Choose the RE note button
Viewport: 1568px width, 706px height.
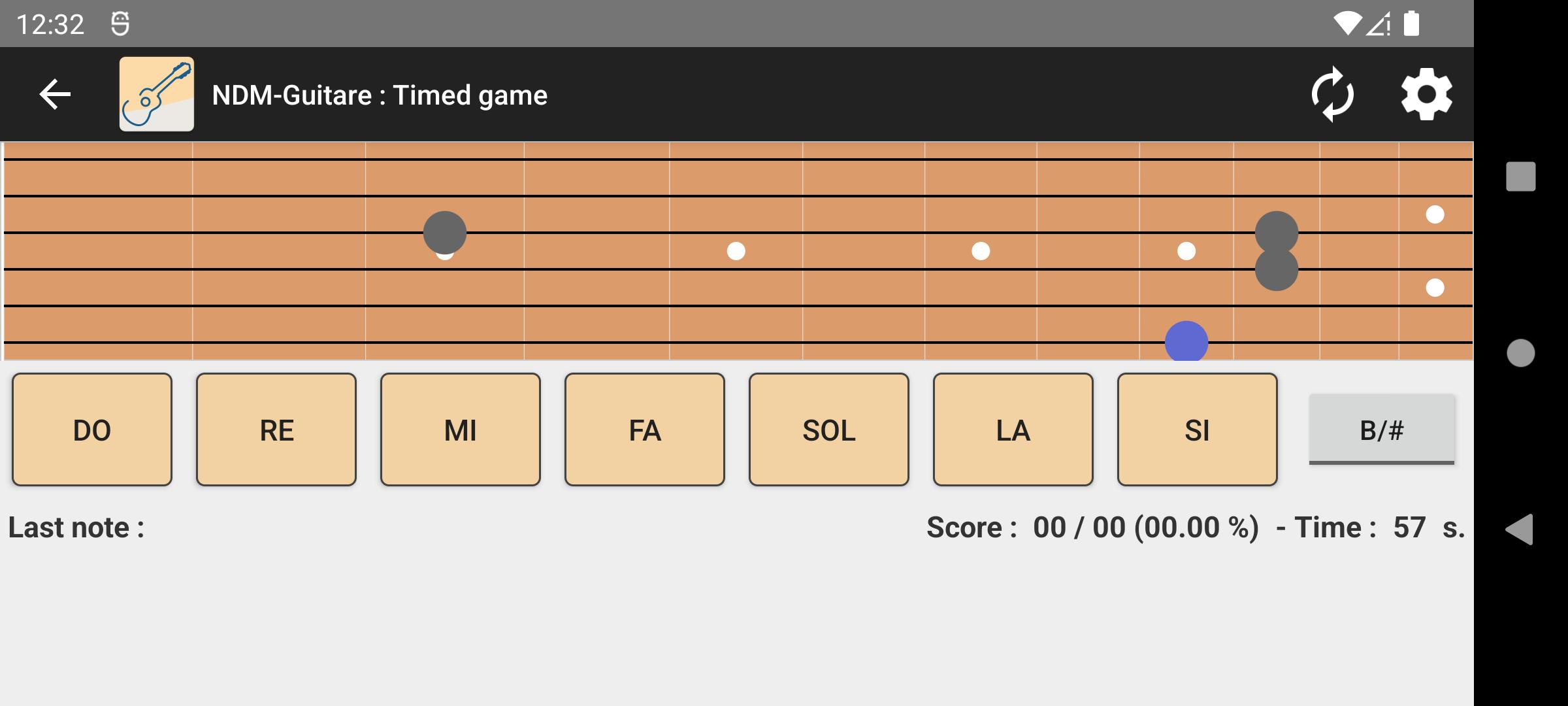pyautogui.click(x=276, y=429)
